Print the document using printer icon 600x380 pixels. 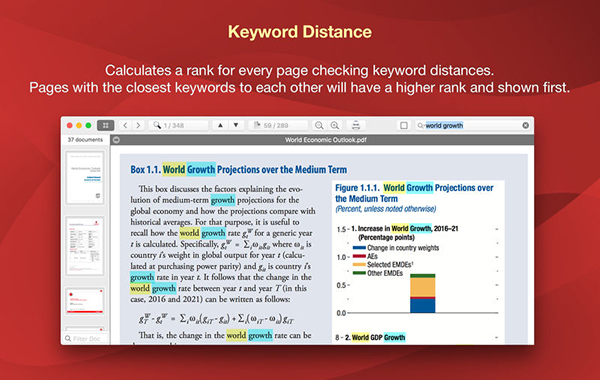click(x=356, y=125)
